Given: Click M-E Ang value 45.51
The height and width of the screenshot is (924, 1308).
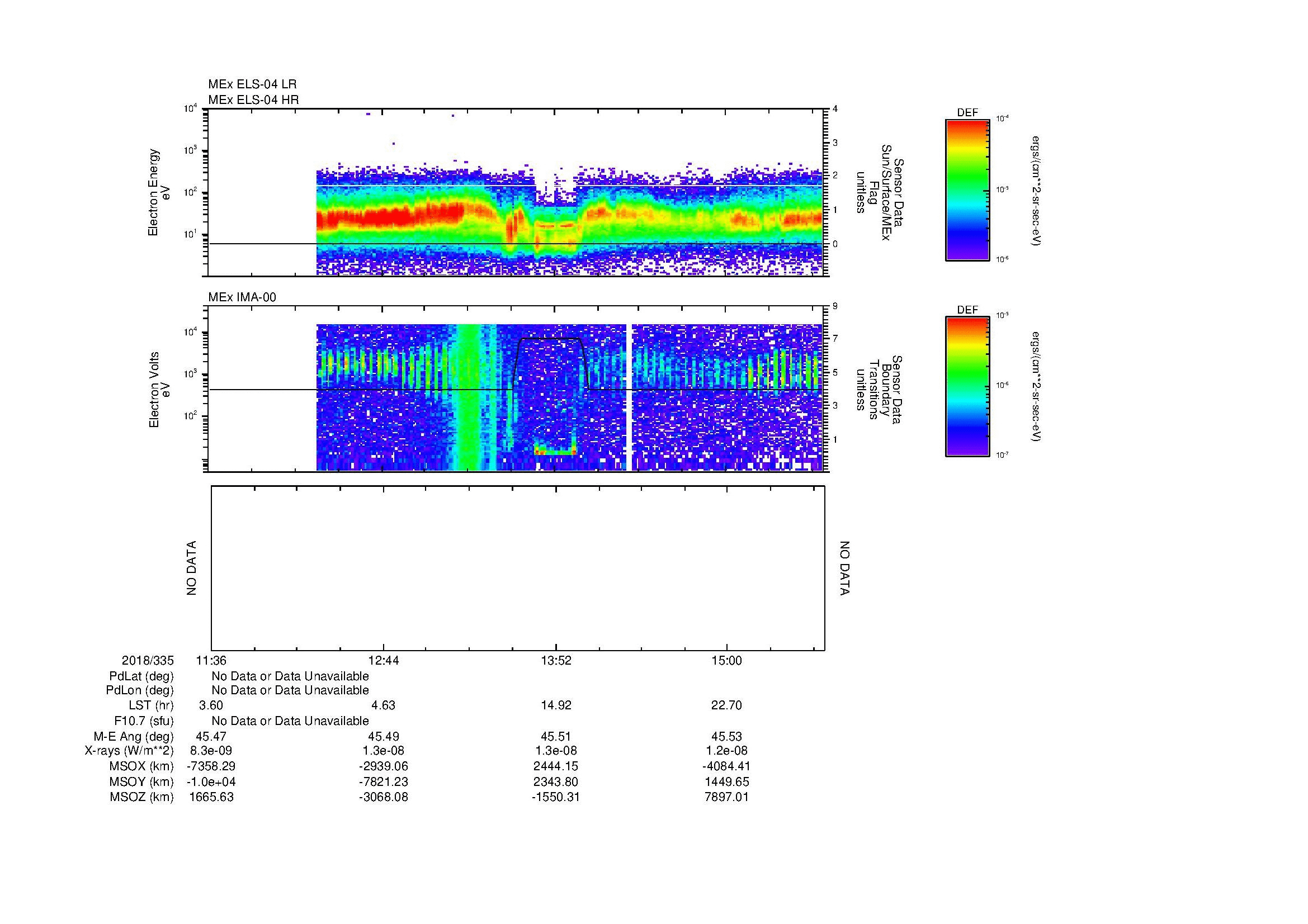Looking at the screenshot, I should 555,736.
